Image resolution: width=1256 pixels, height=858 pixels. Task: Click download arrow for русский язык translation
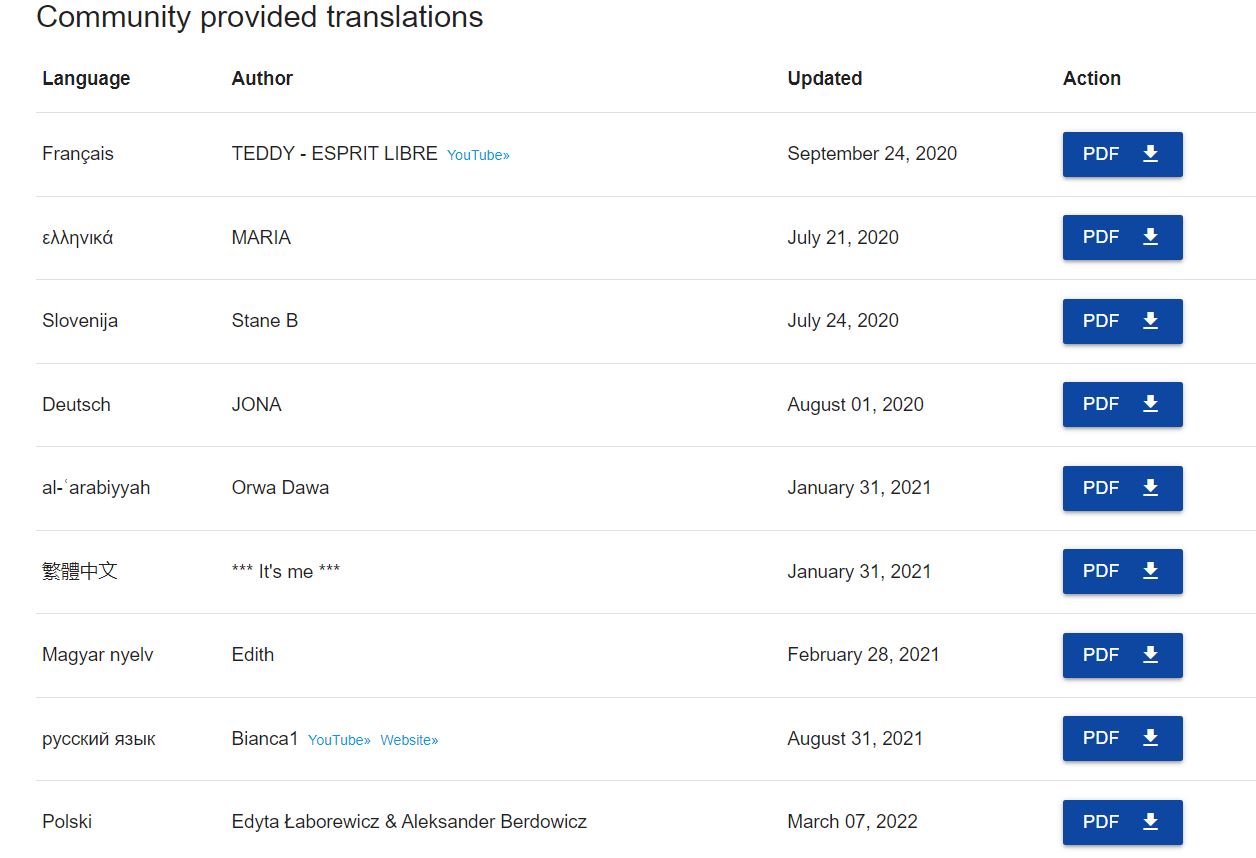pyautogui.click(x=1150, y=738)
